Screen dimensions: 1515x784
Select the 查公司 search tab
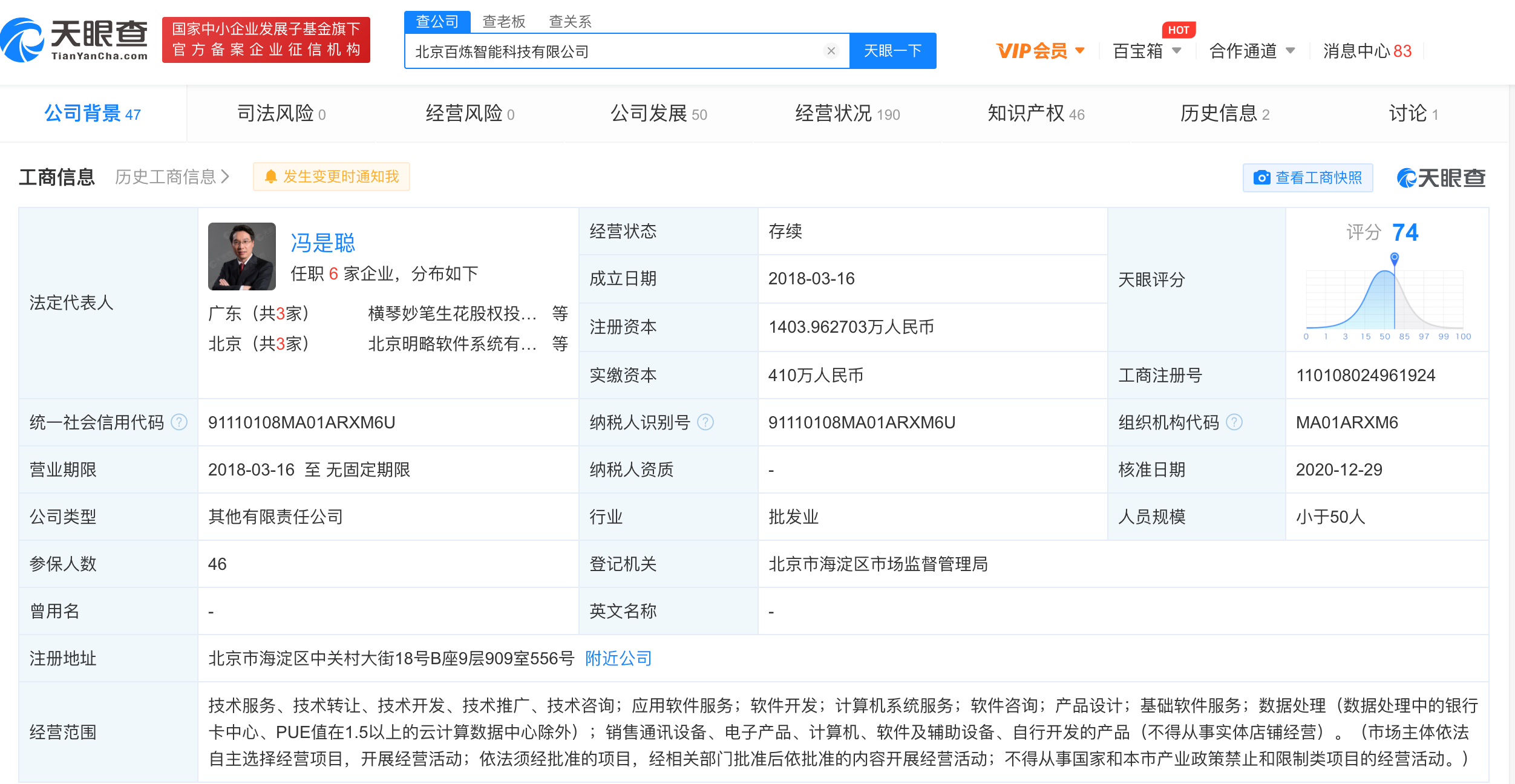[437, 22]
